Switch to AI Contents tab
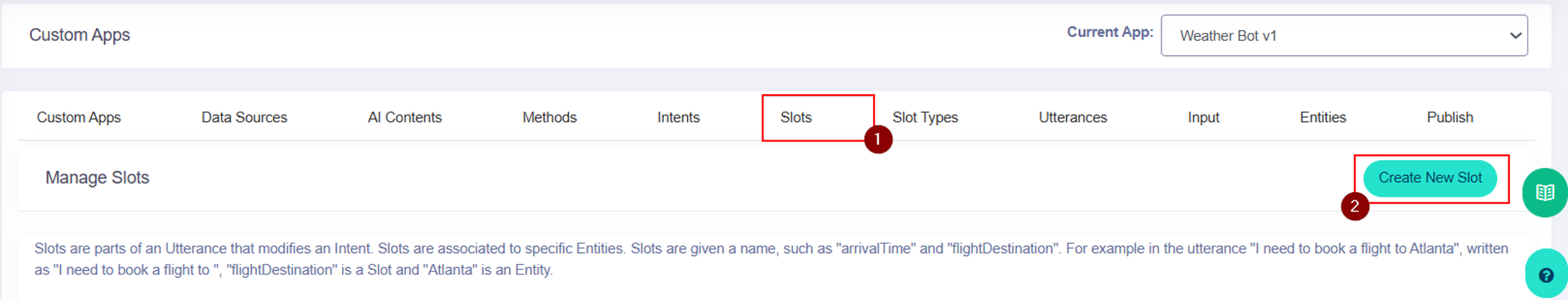Image resolution: width=1568 pixels, height=300 pixels. (404, 117)
